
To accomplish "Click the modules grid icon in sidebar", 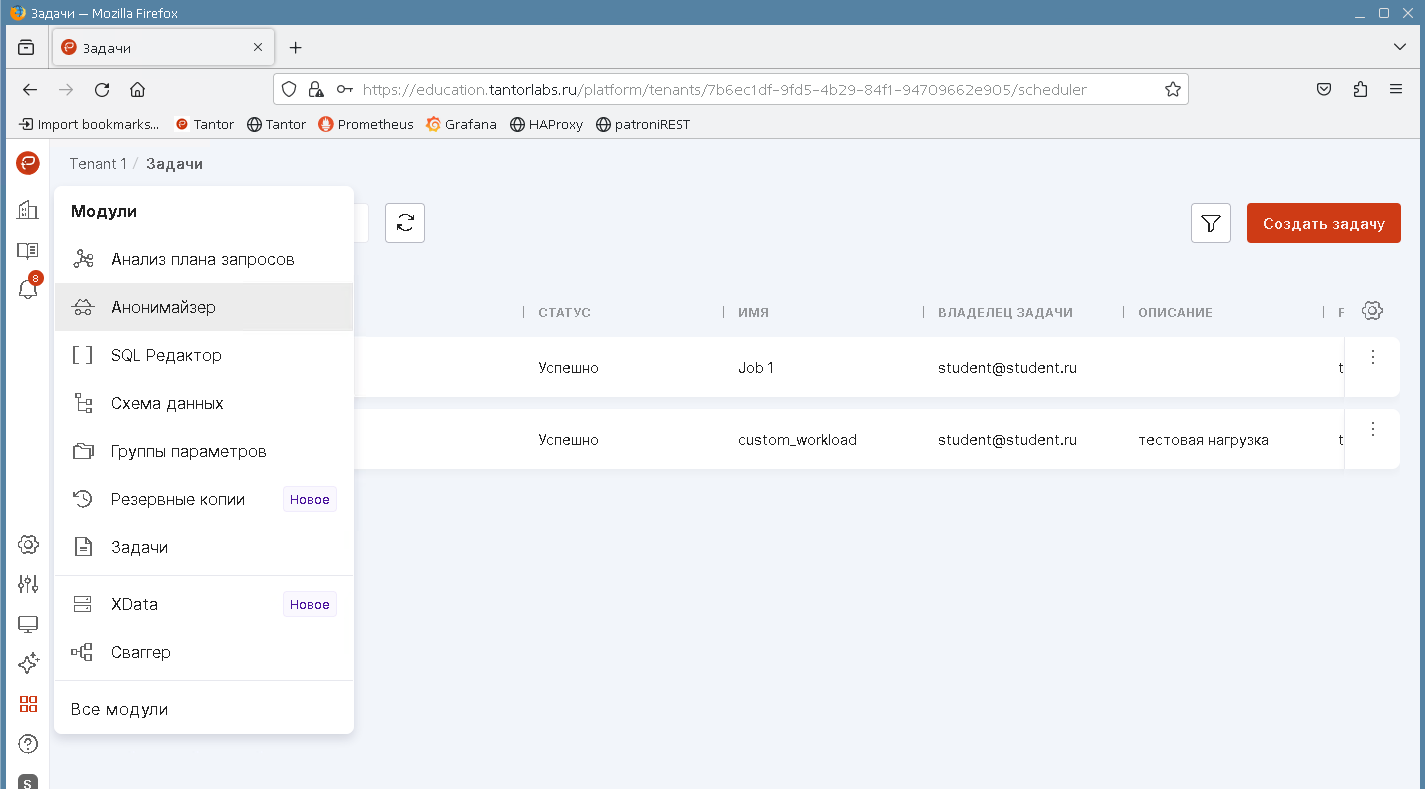I will 28,704.
